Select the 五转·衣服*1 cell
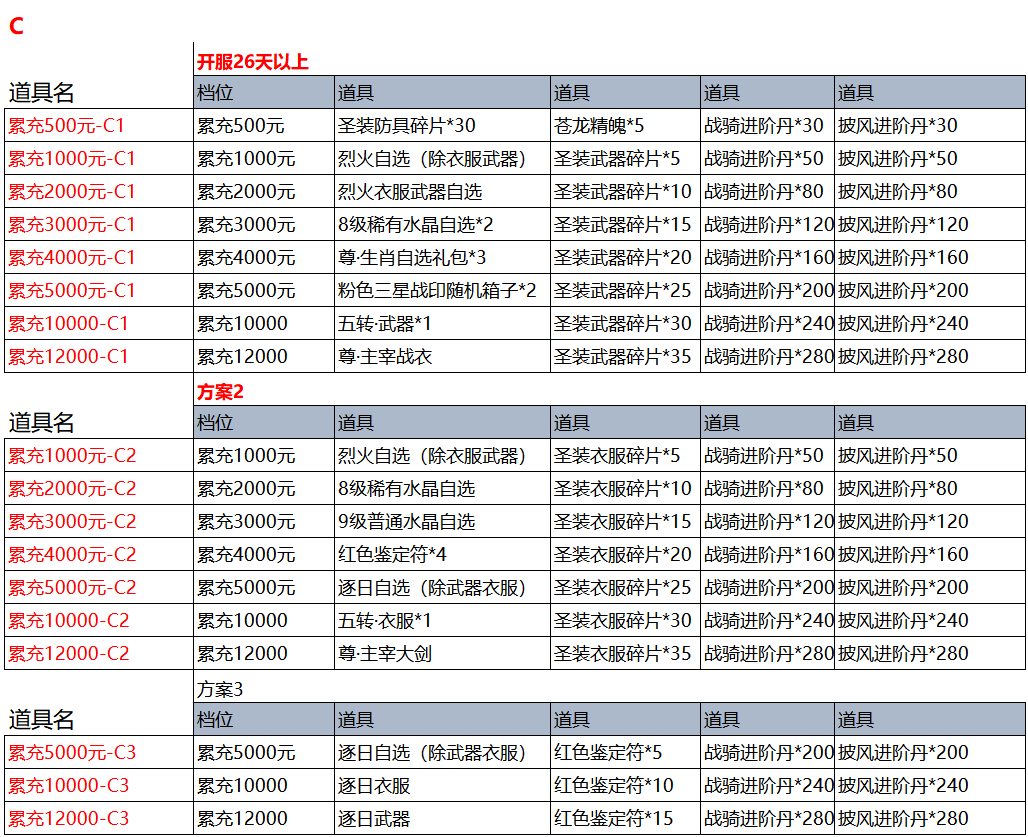 pyautogui.click(x=385, y=621)
